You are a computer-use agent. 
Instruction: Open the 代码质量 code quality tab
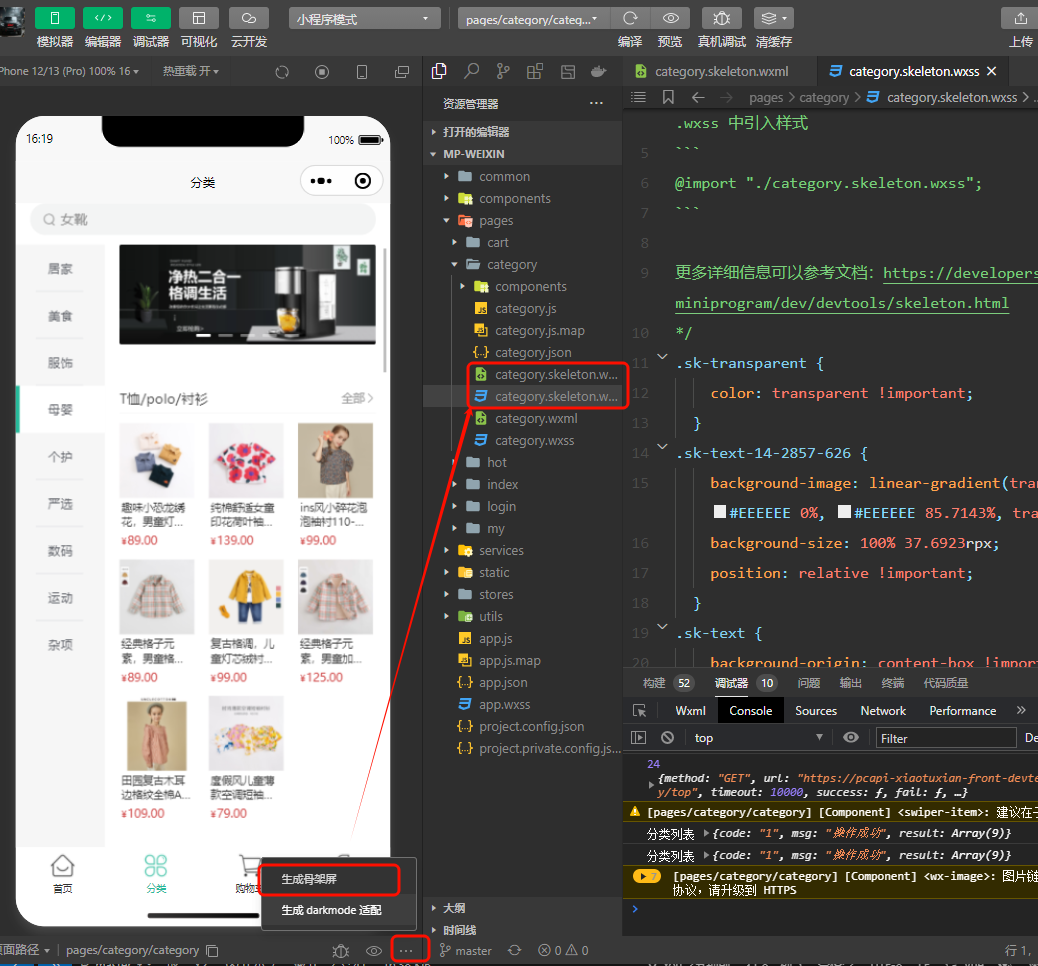coord(945,683)
